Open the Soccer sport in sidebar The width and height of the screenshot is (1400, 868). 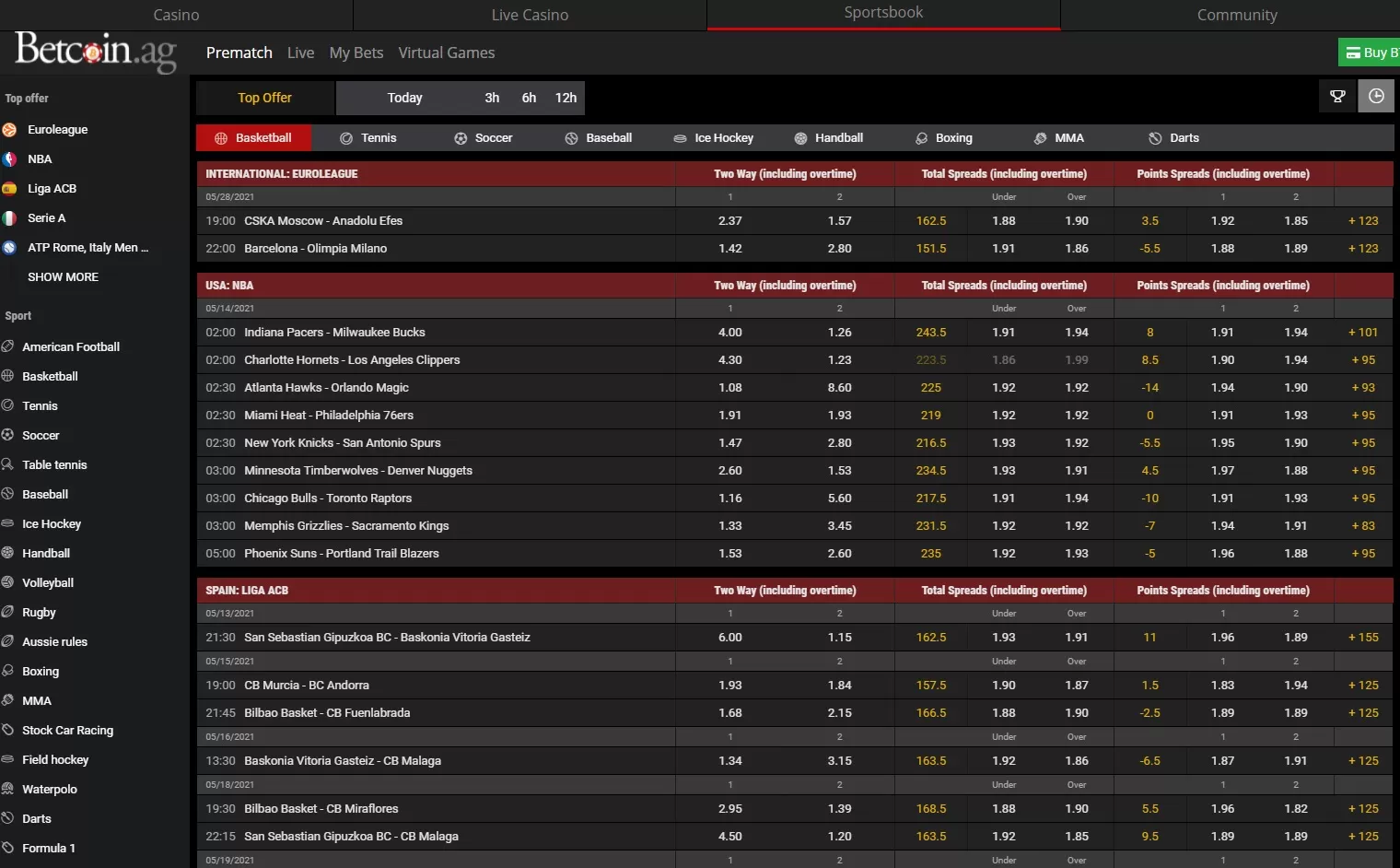(41, 436)
